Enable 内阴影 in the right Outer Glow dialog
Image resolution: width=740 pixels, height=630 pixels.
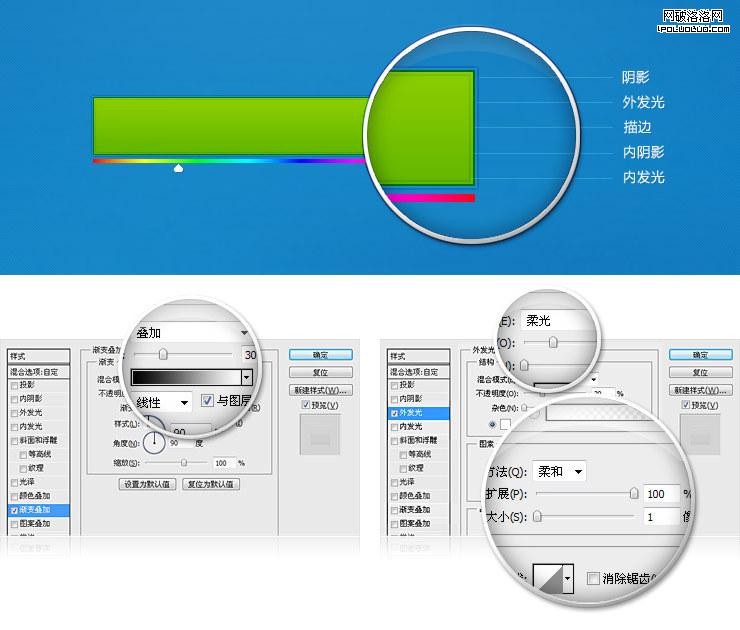(x=394, y=399)
